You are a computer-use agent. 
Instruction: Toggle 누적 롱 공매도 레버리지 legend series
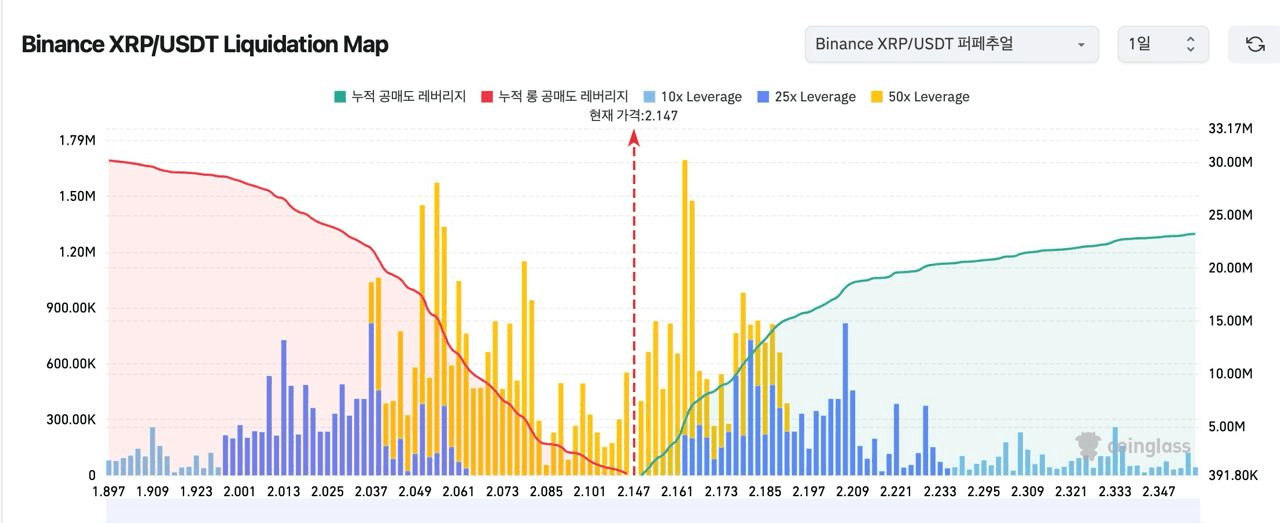click(555, 97)
